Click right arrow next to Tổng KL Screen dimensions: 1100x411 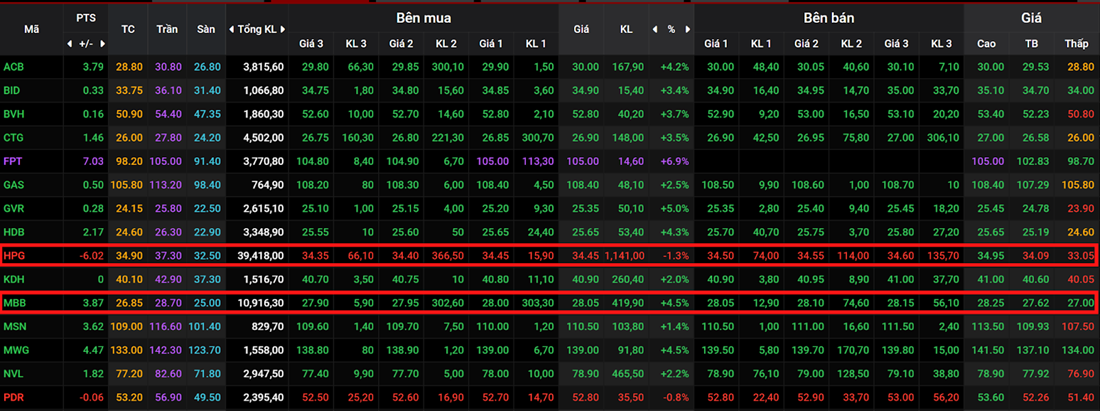[283, 29]
